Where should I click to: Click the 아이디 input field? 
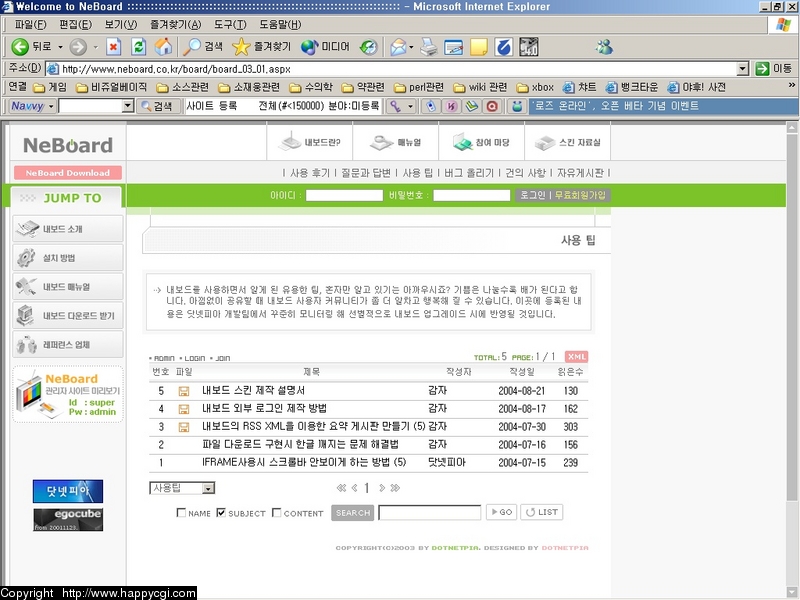(x=344, y=195)
